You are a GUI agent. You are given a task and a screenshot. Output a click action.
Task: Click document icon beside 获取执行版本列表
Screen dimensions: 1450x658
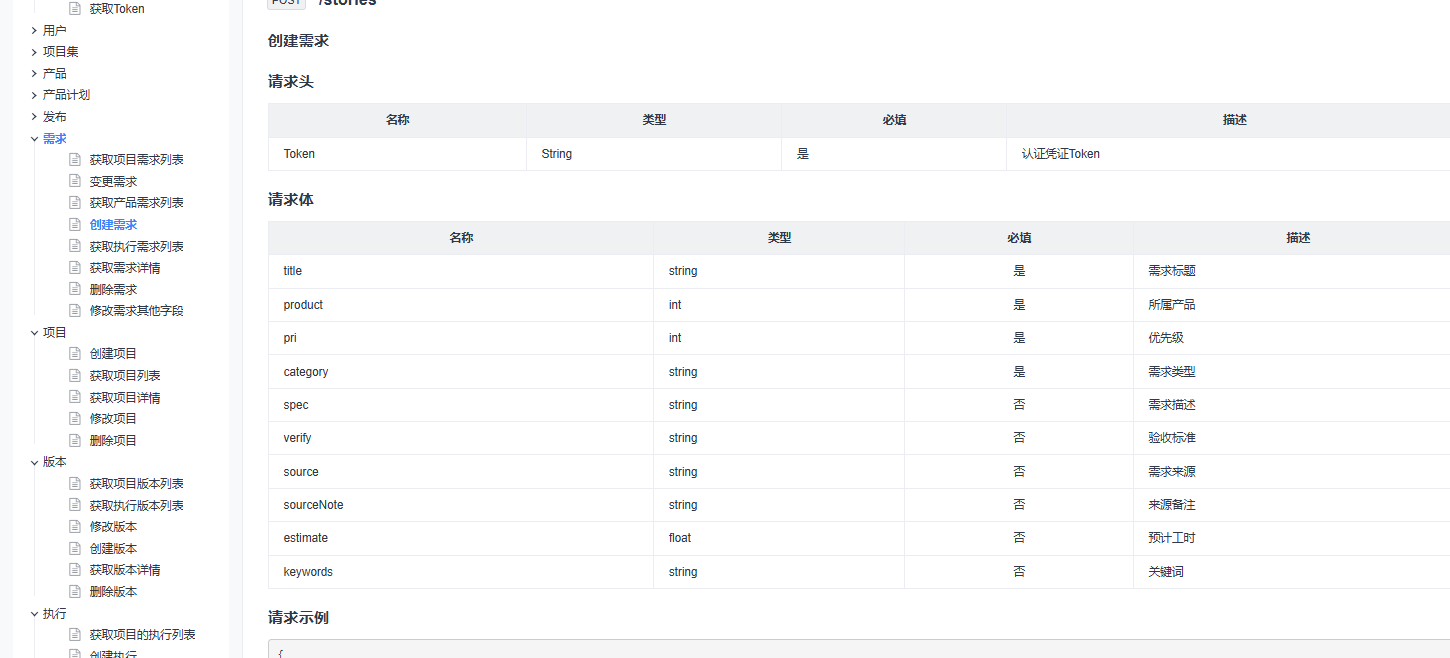[x=74, y=505]
